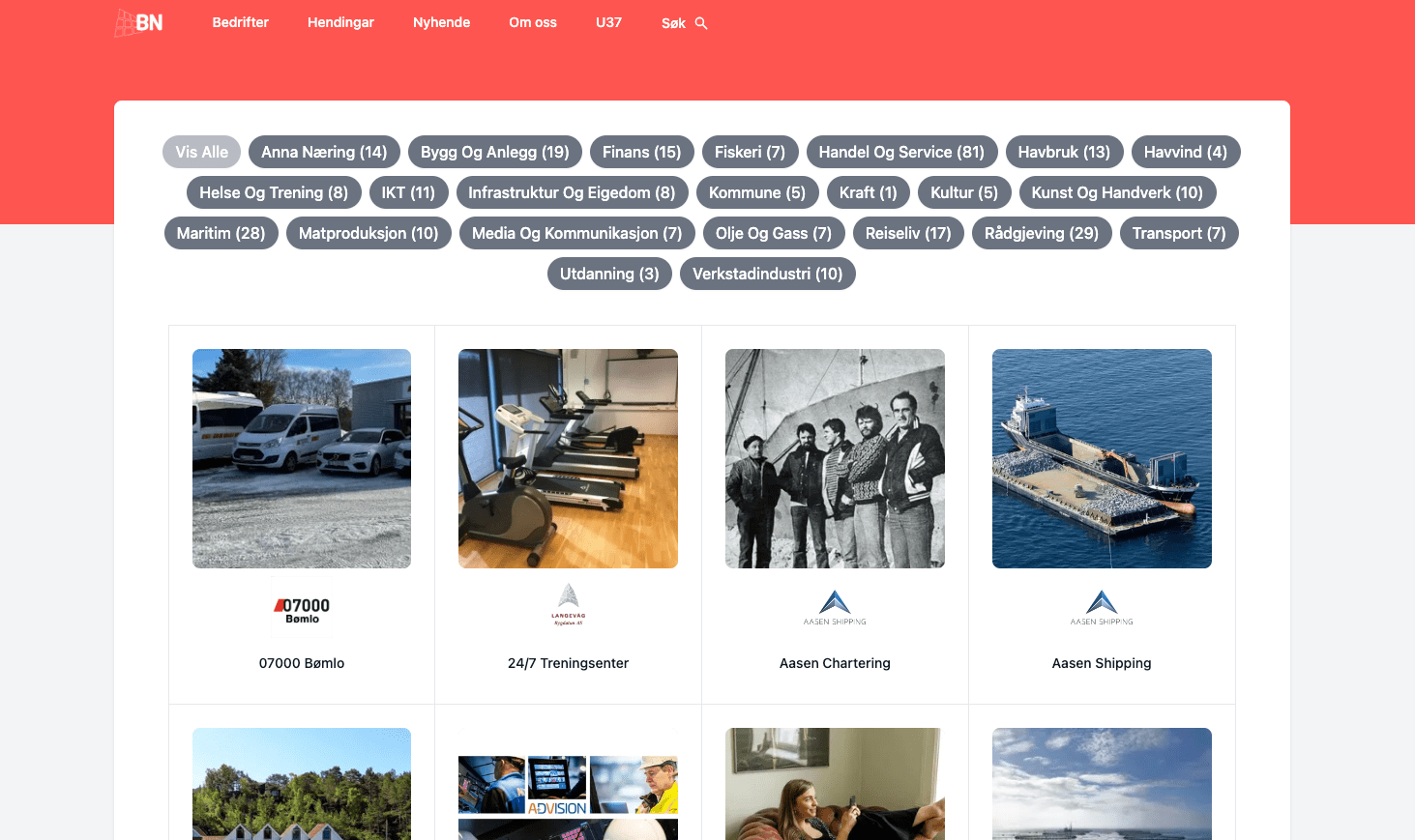Filter by Handel Og Service (81)

(902, 152)
